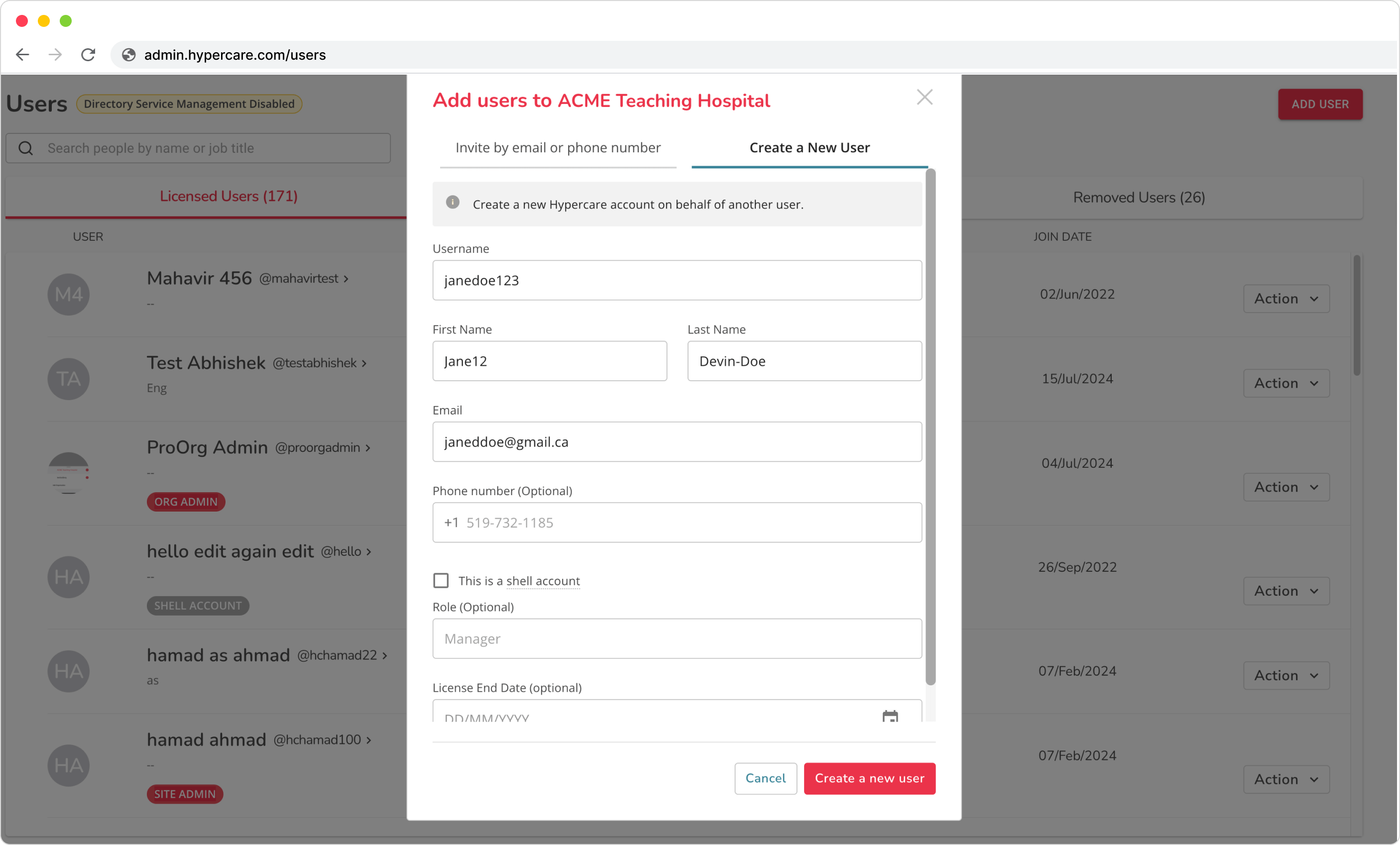Click the search magnifier icon

pyautogui.click(x=26, y=148)
